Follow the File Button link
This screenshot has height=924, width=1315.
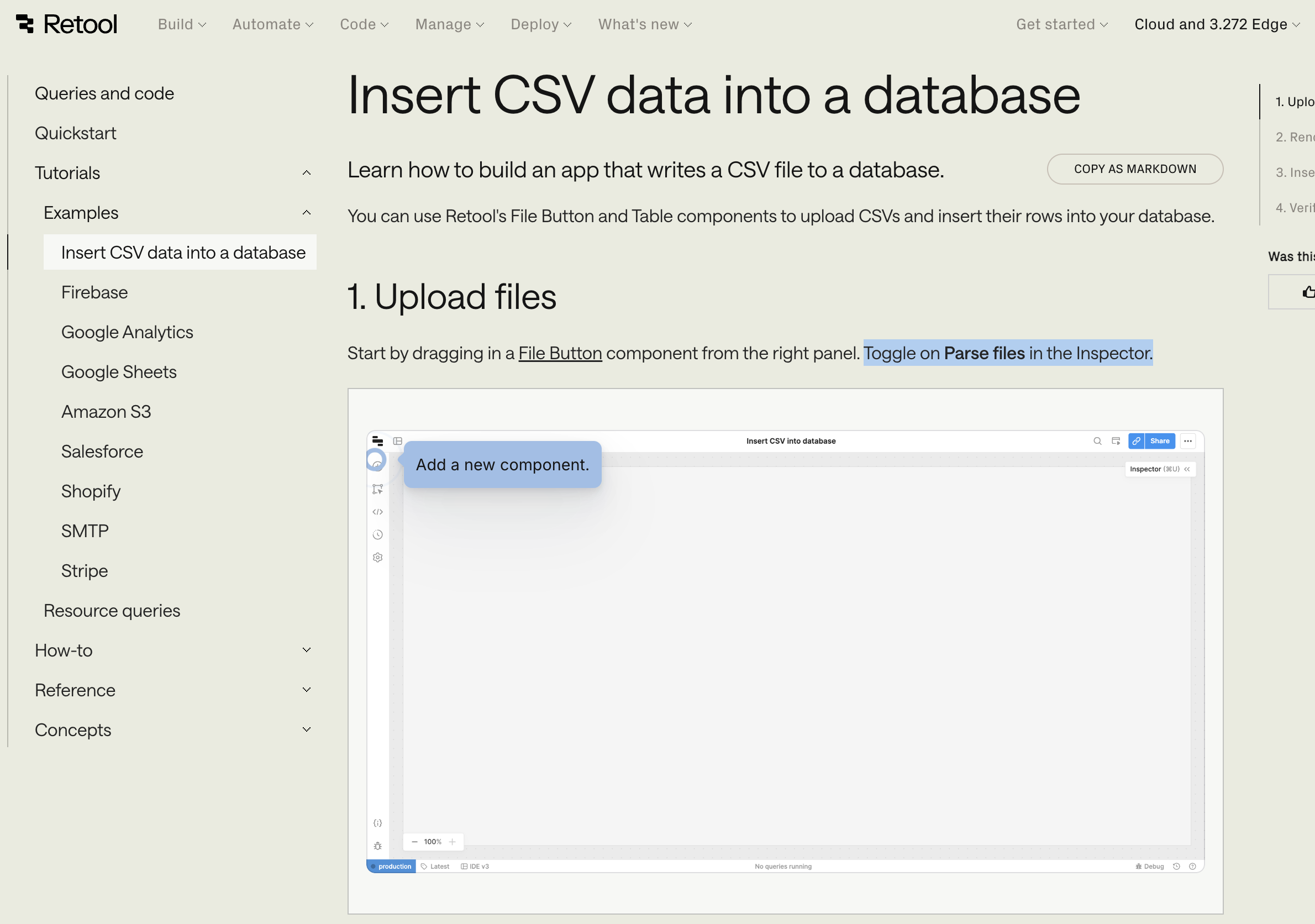(560, 354)
